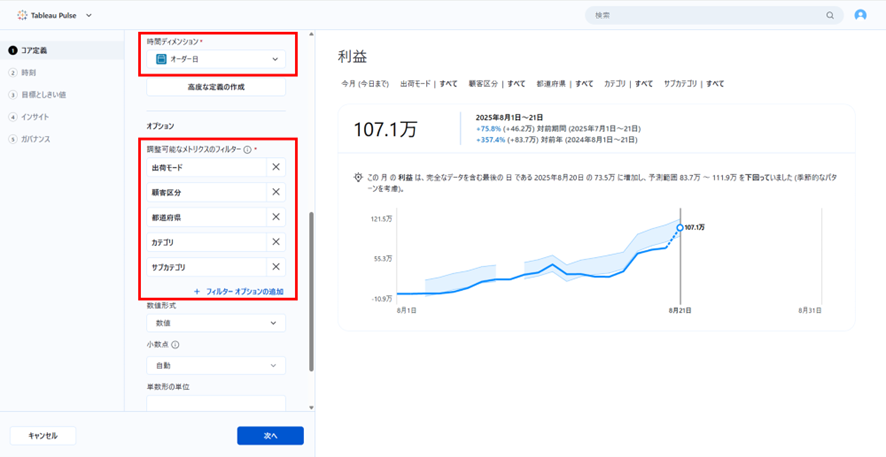Image resolution: width=886 pixels, height=457 pixels.
Task: Remove the カテゴリ filter with X
Action: click(276, 242)
